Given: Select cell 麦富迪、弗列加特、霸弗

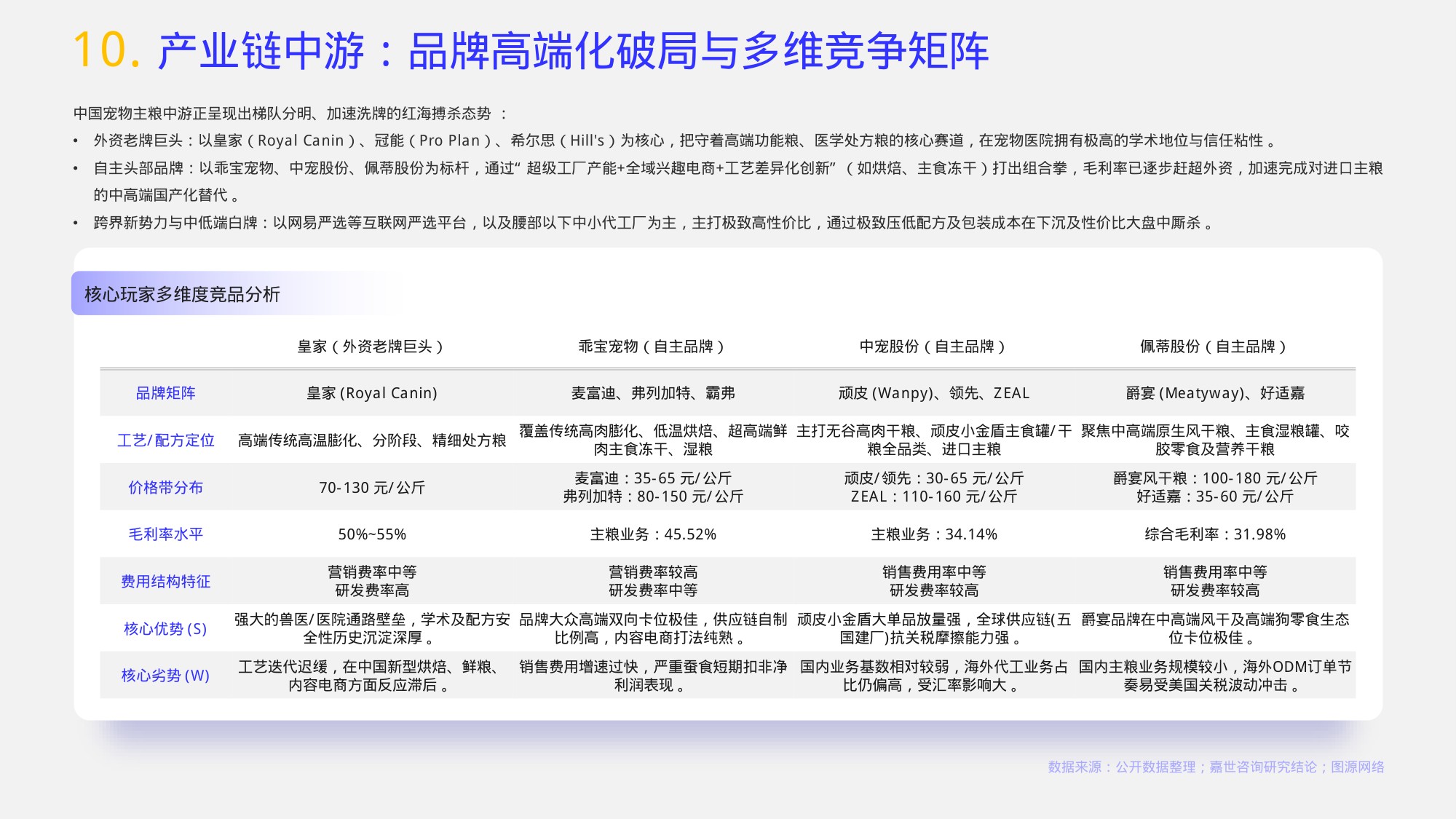Looking at the screenshot, I should (x=653, y=393).
